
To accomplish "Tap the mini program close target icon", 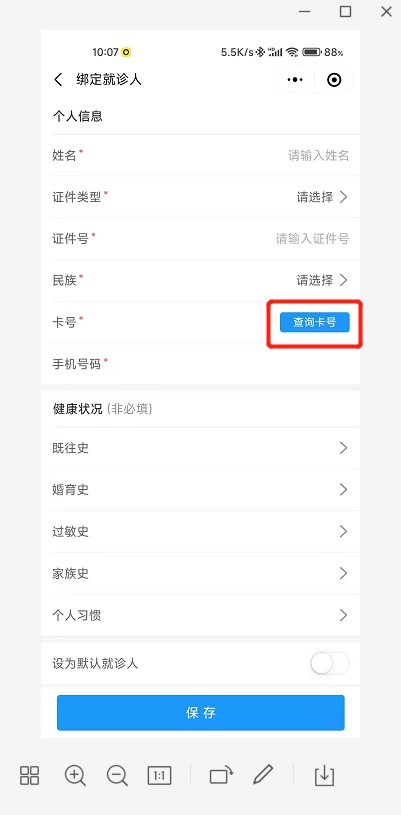I will (334, 80).
